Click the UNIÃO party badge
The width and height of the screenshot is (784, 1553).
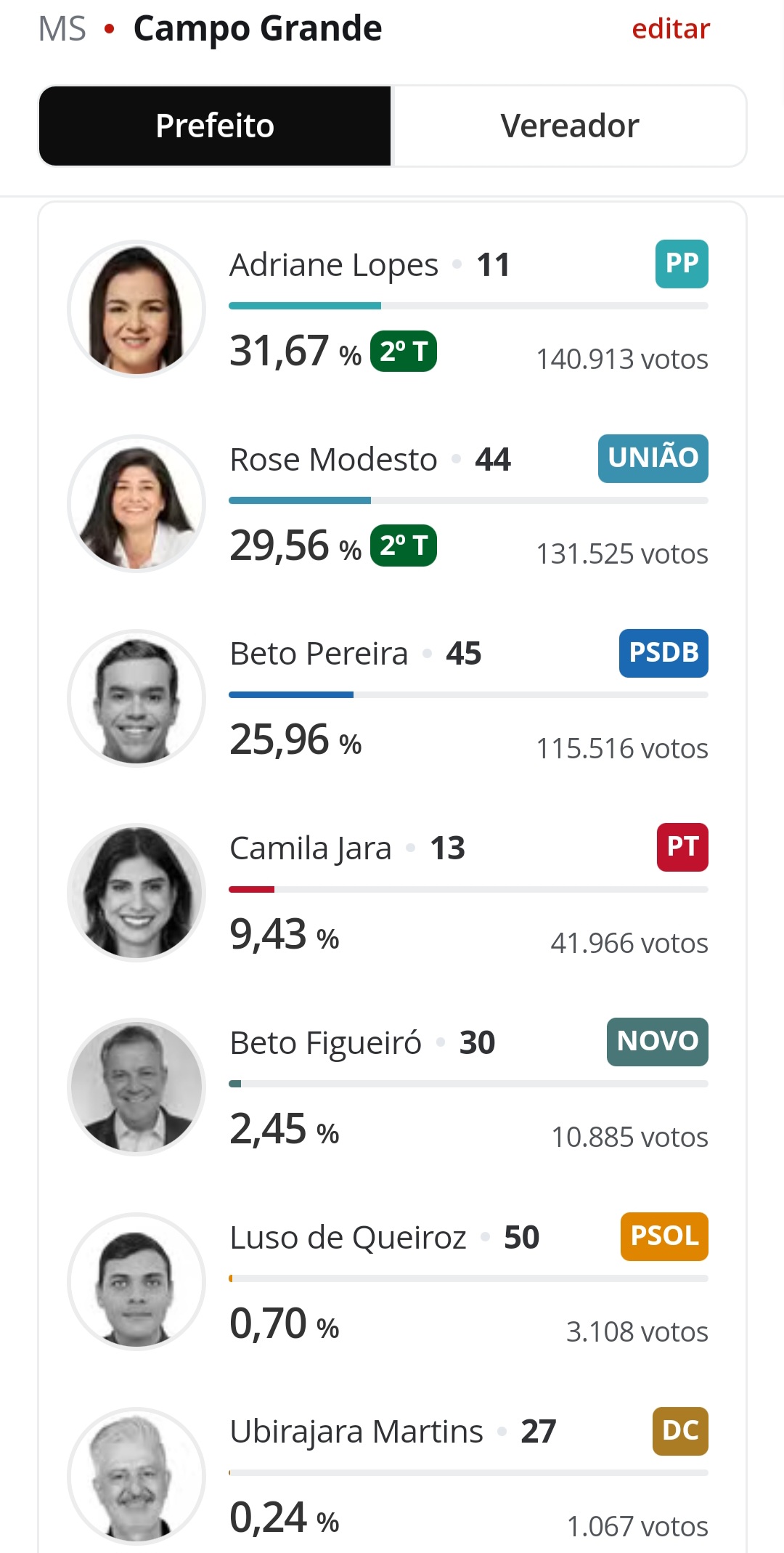(x=653, y=458)
